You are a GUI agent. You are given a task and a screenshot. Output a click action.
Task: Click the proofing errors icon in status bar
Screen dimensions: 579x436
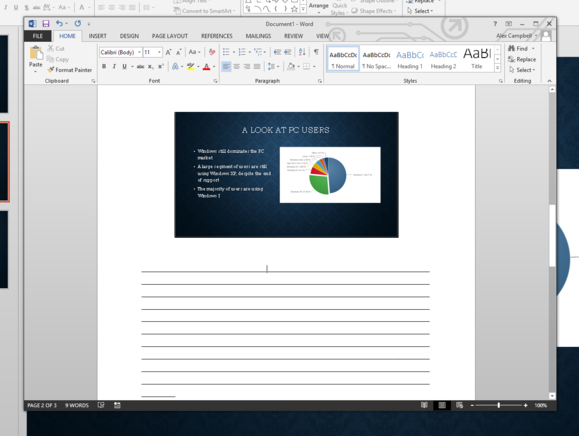click(x=101, y=405)
